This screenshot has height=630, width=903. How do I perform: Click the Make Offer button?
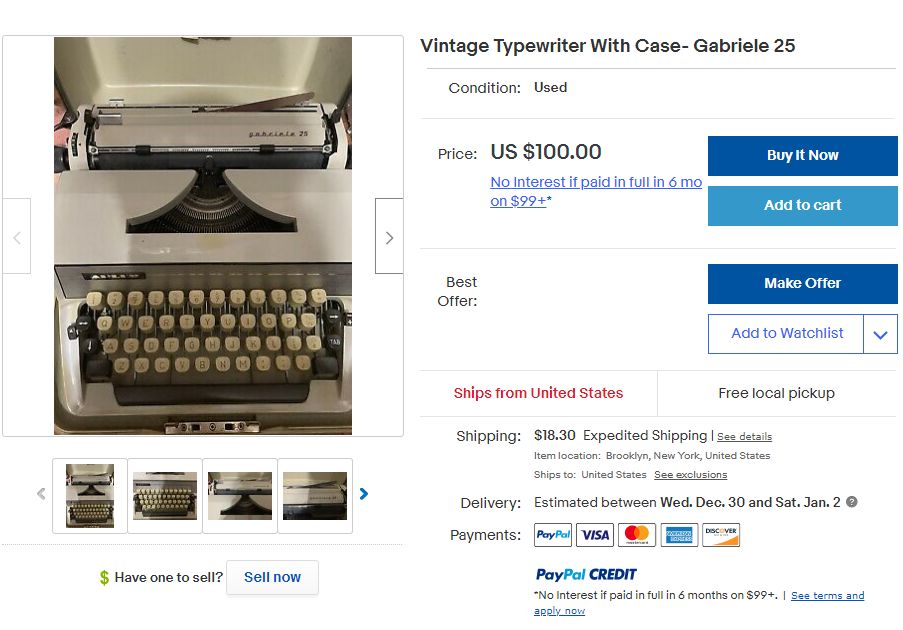pyautogui.click(x=802, y=284)
